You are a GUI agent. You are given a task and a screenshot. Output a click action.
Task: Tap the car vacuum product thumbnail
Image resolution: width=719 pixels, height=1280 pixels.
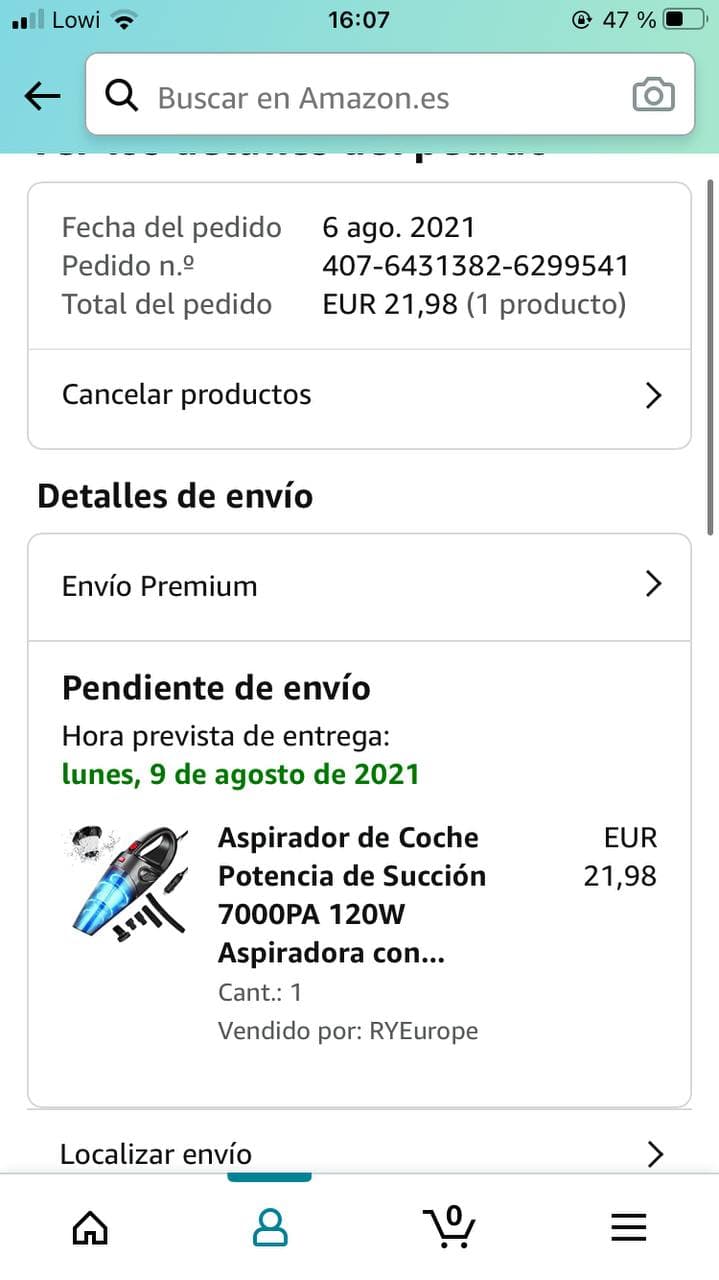tap(124, 879)
